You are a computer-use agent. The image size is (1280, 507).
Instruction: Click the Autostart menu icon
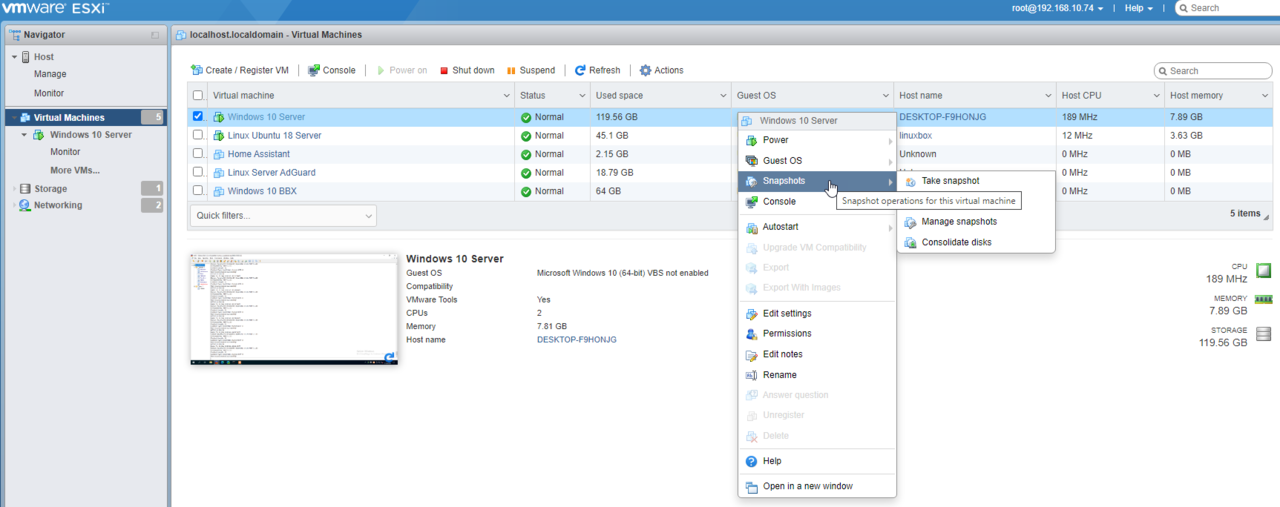click(751, 227)
